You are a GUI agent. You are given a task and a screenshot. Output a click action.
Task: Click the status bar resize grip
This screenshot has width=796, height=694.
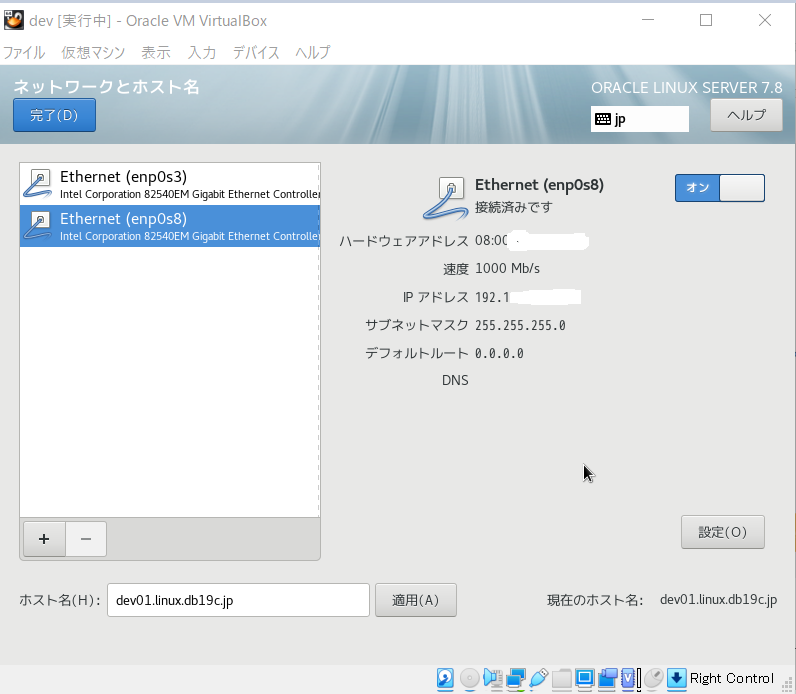coord(787,686)
